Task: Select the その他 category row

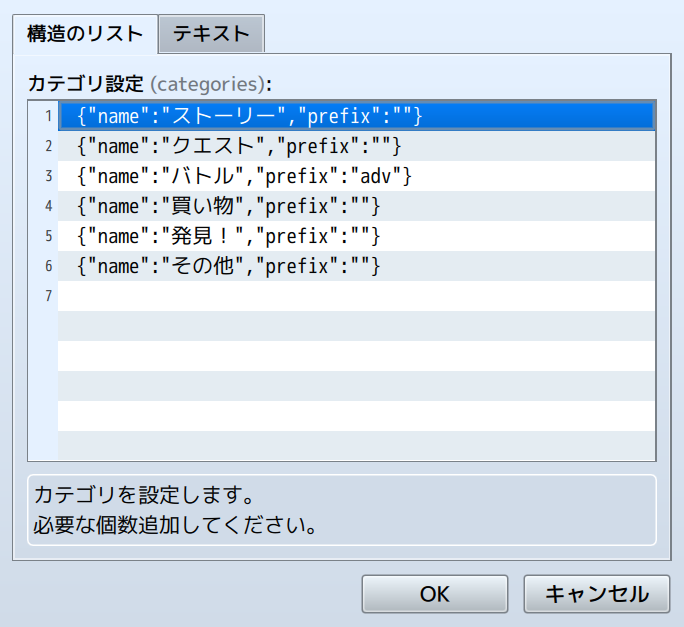Action: 228,267
